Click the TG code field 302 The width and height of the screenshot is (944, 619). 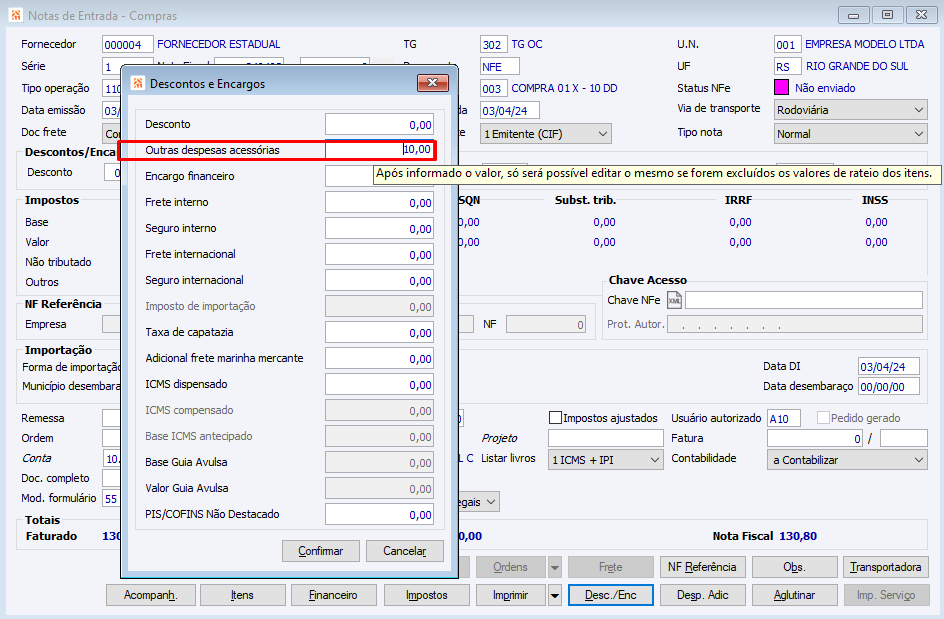(494, 45)
